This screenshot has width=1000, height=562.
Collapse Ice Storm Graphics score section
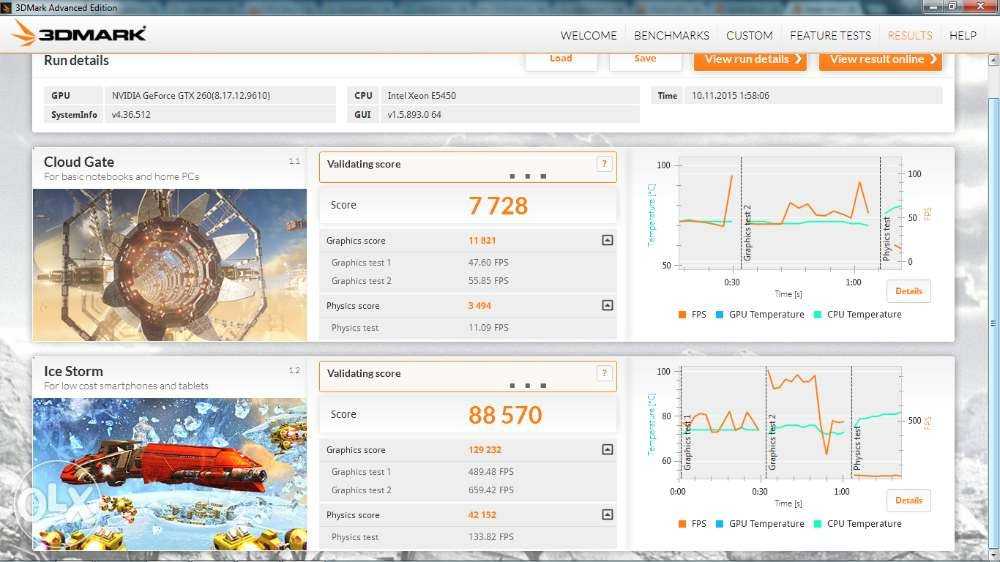coord(607,449)
